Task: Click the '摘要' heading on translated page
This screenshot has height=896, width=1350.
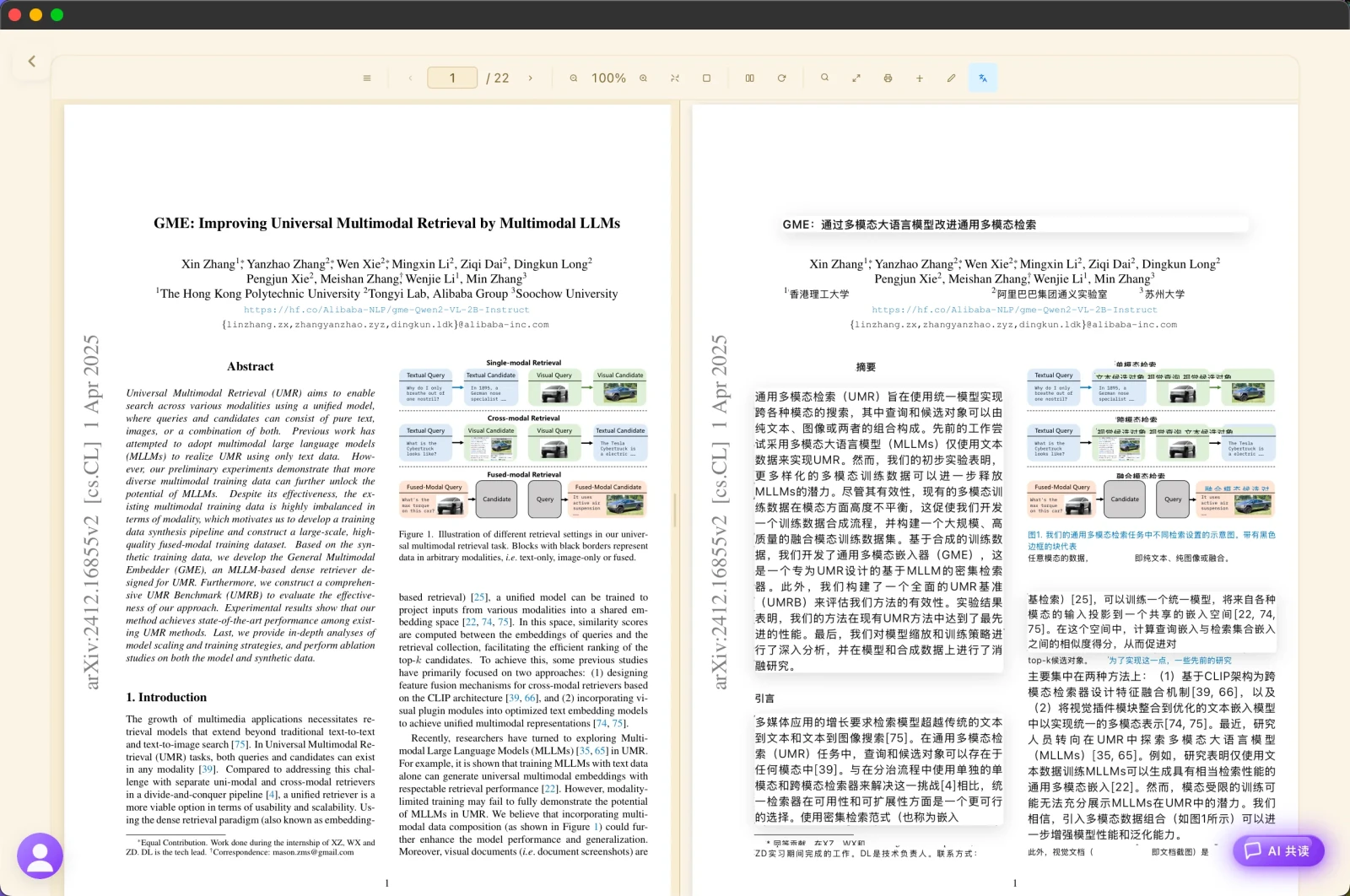Action: [x=866, y=367]
